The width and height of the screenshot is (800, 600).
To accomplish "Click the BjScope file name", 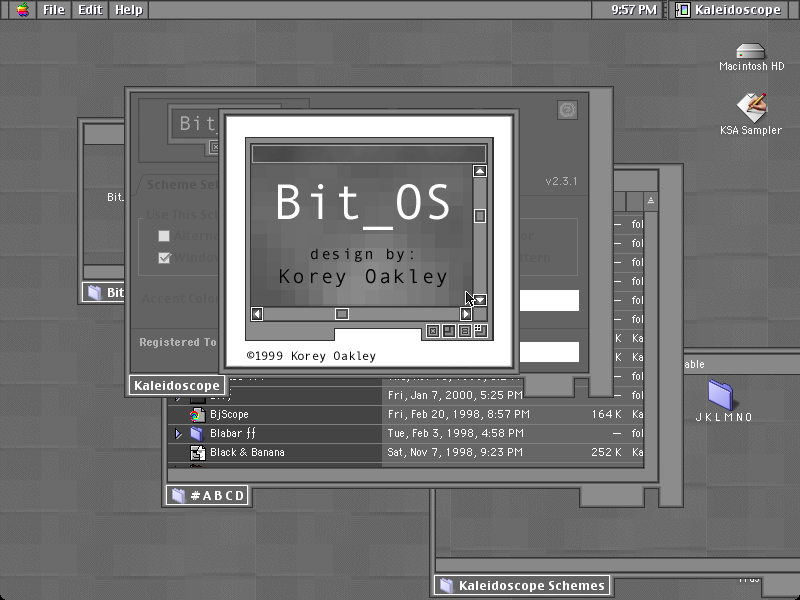I will [x=229, y=414].
